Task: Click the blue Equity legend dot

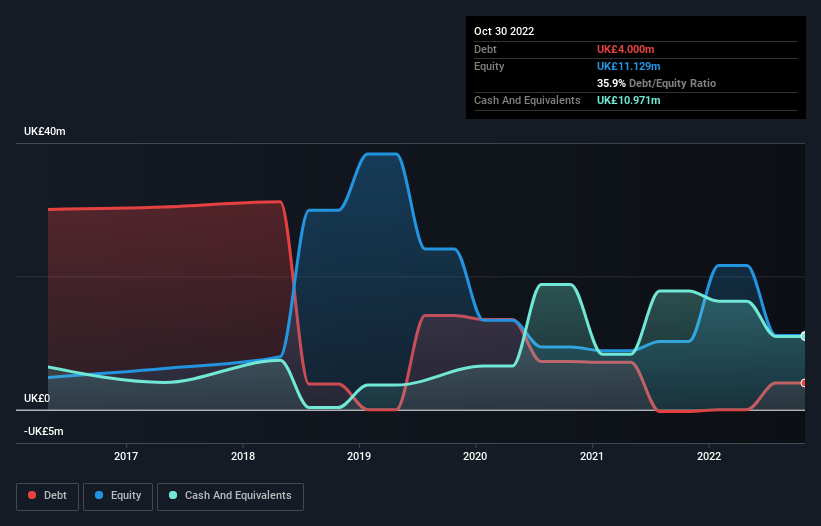Action: (99, 495)
